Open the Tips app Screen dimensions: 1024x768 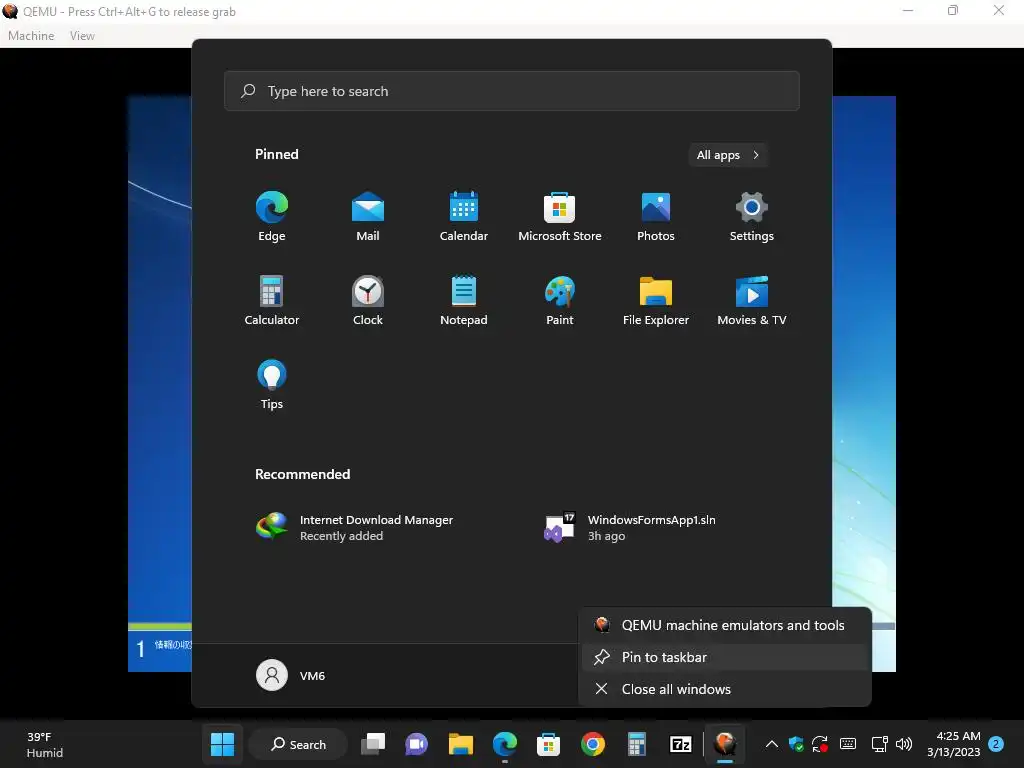click(272, 385)
